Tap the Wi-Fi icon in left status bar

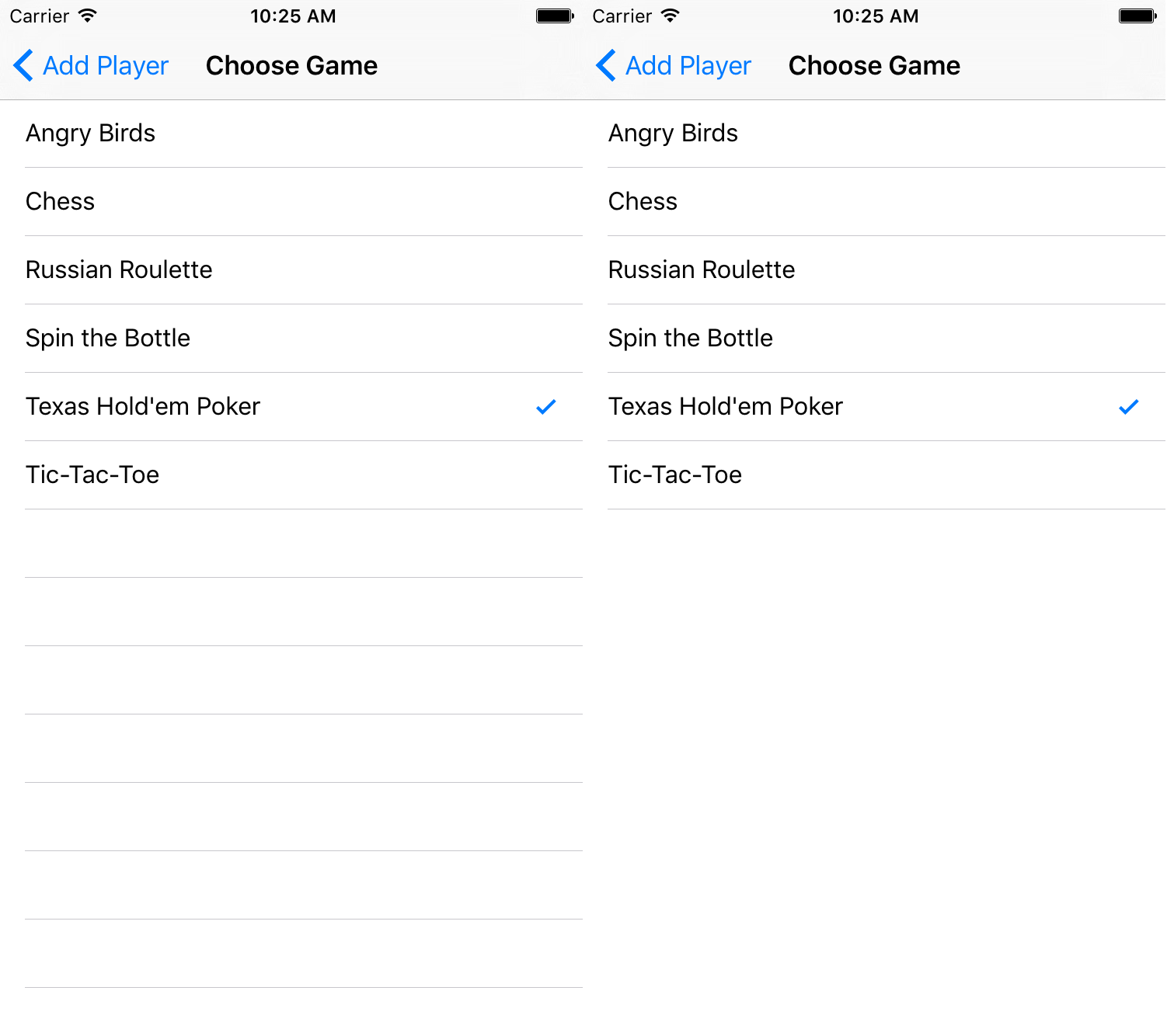point(88,16)
